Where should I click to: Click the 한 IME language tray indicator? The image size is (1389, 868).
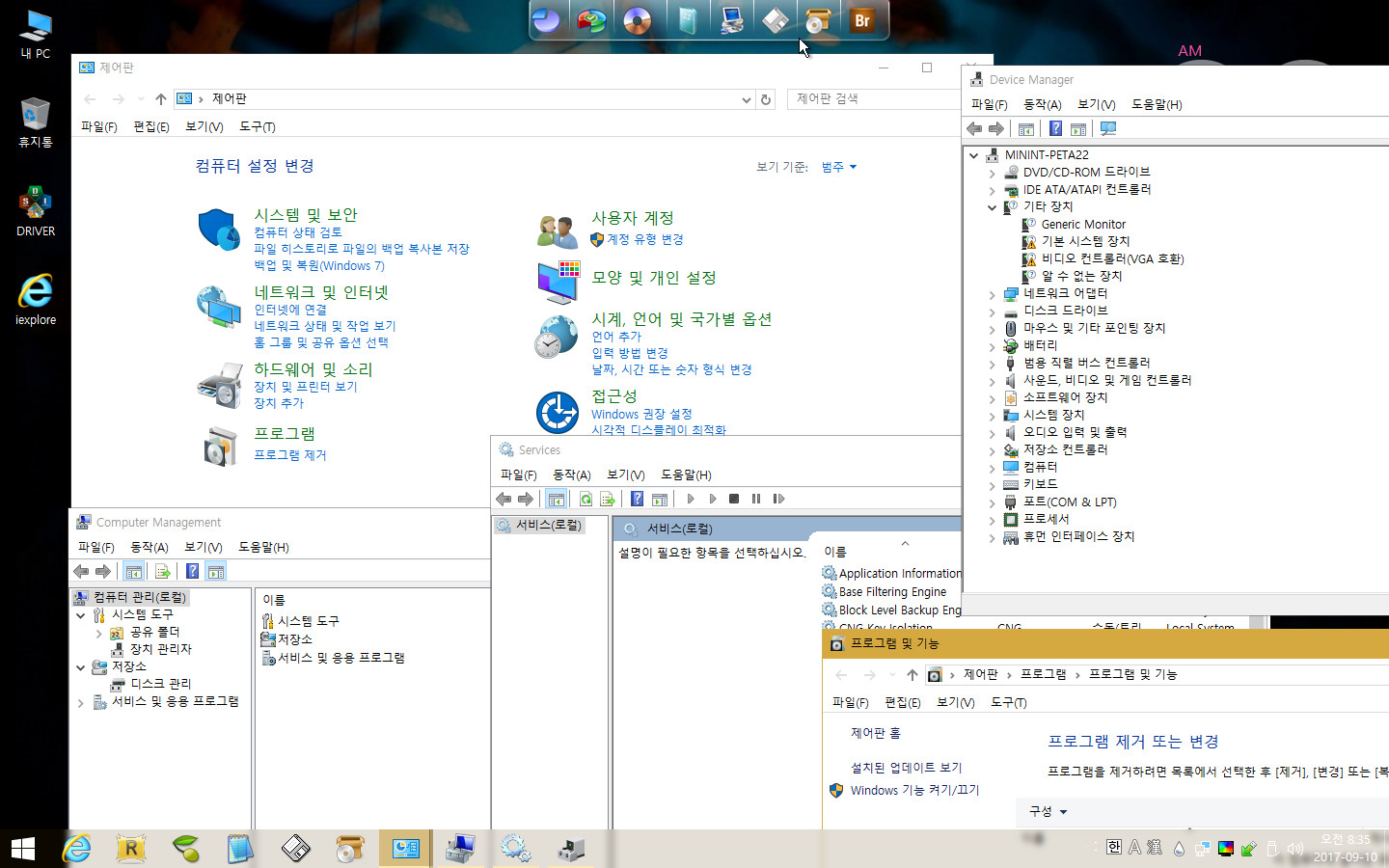pos(1114,848)
